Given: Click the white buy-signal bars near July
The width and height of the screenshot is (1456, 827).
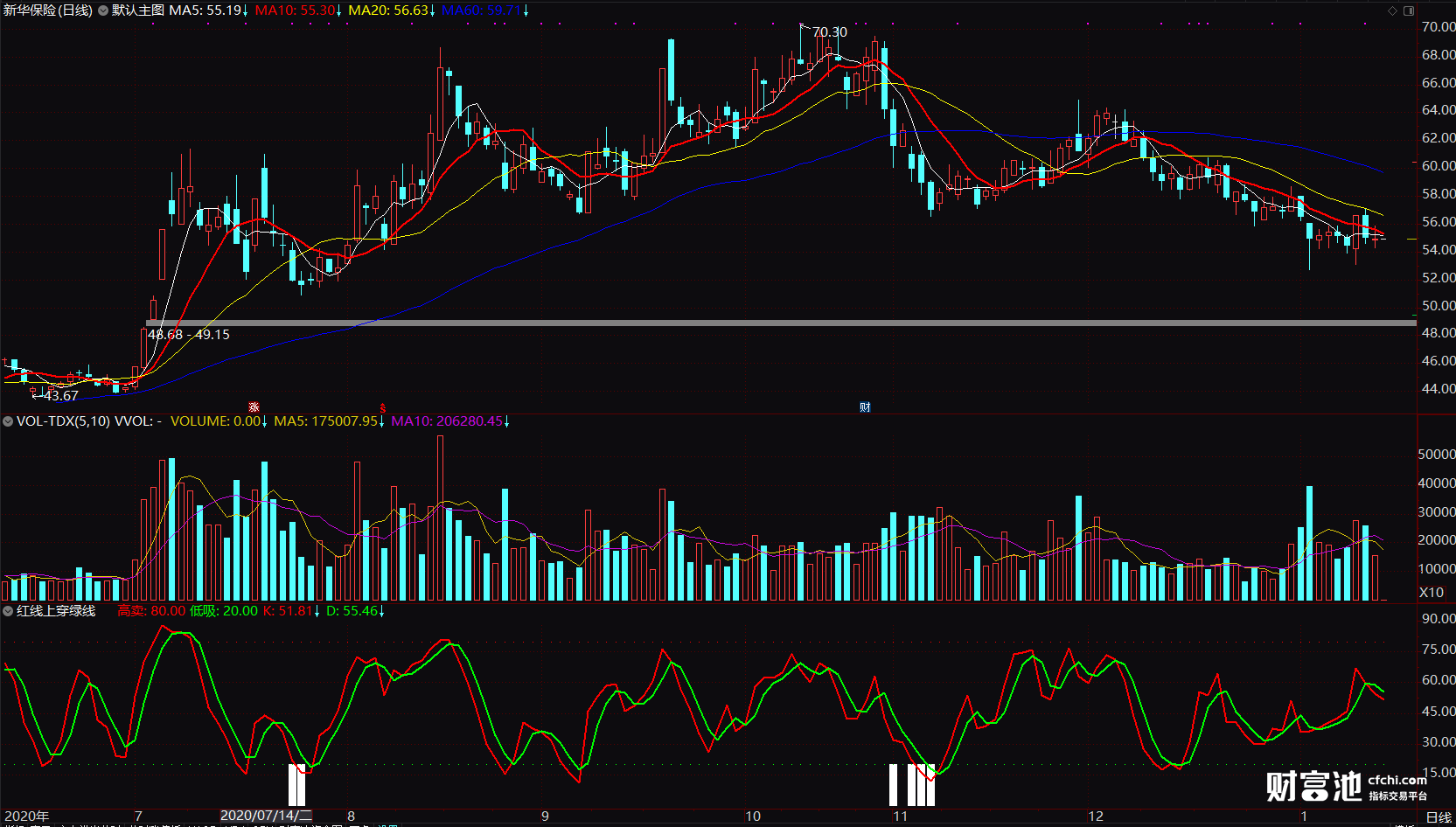Looking at the screenshot, I should coord(297,785).
